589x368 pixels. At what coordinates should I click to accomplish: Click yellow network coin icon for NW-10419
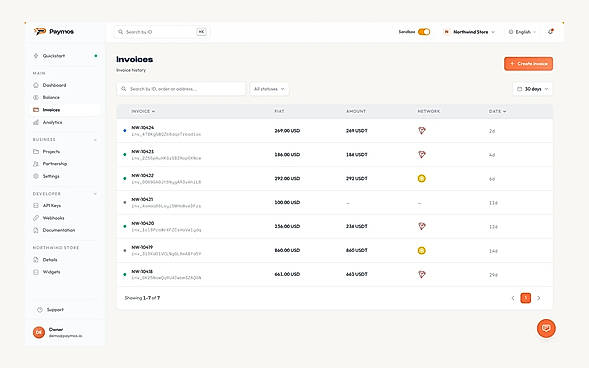(421, 250)
